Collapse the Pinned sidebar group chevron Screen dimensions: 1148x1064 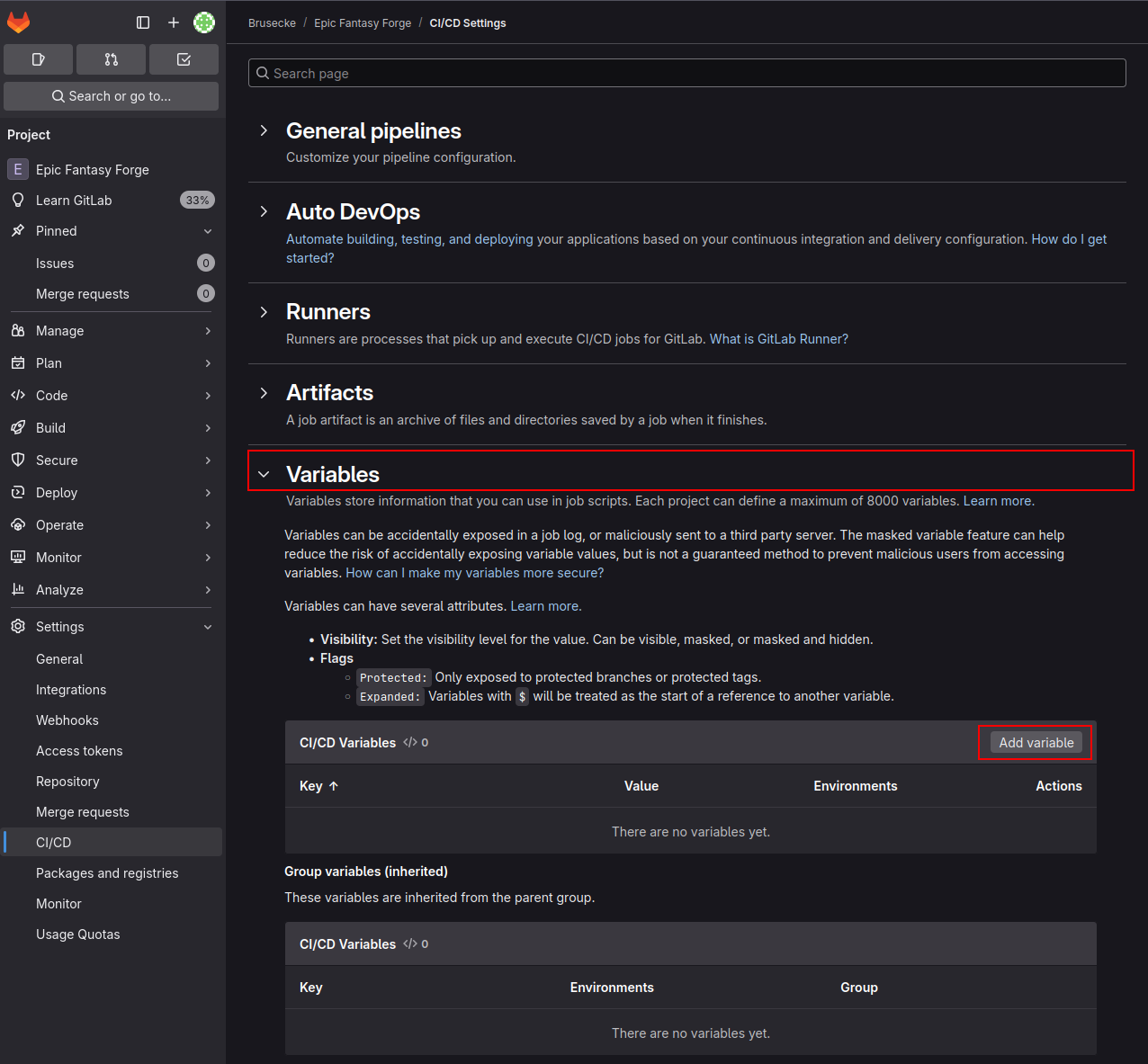(x=208, y=231)
